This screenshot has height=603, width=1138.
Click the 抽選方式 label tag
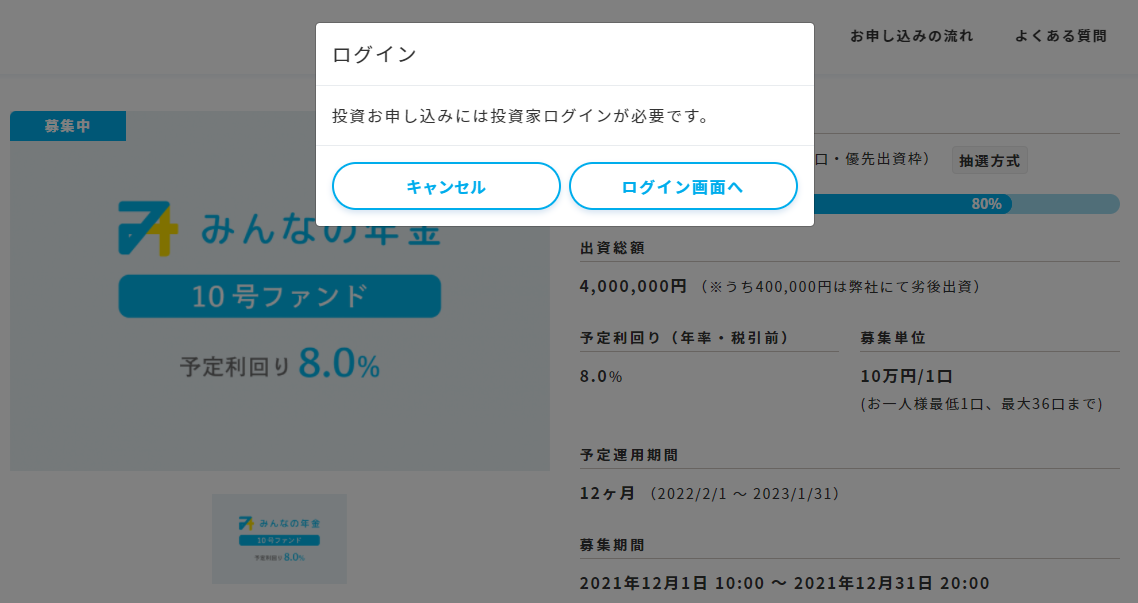(x=989, y=159)
